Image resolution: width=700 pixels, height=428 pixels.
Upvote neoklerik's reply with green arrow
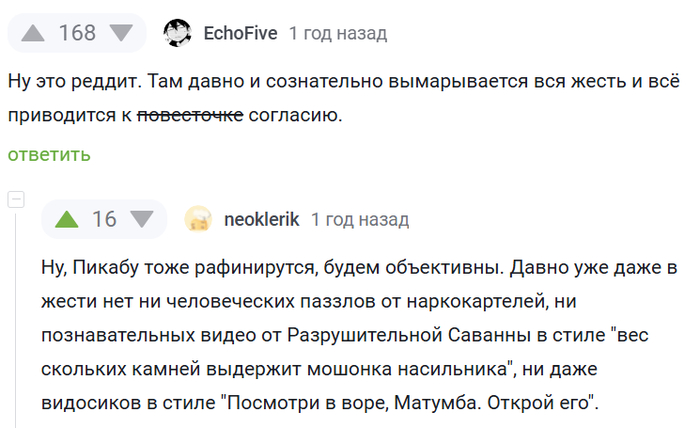point(67,219)
